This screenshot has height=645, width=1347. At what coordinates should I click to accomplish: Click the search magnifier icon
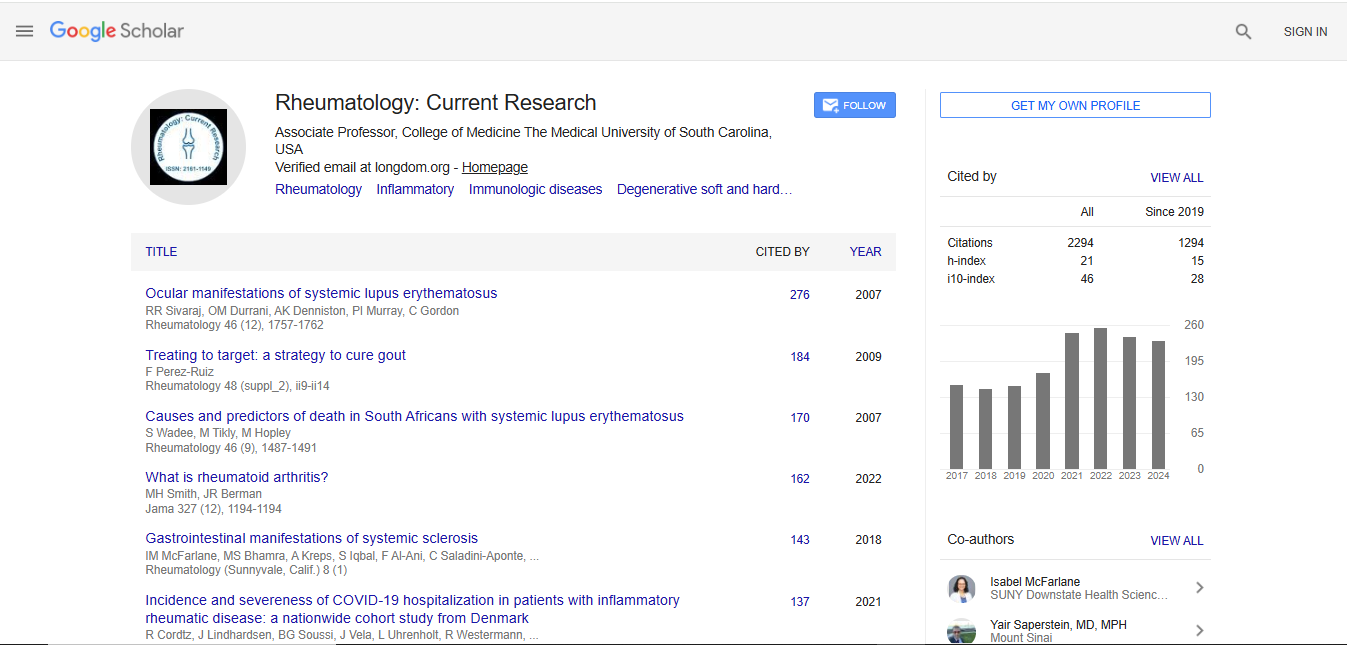click(1243, 32)
